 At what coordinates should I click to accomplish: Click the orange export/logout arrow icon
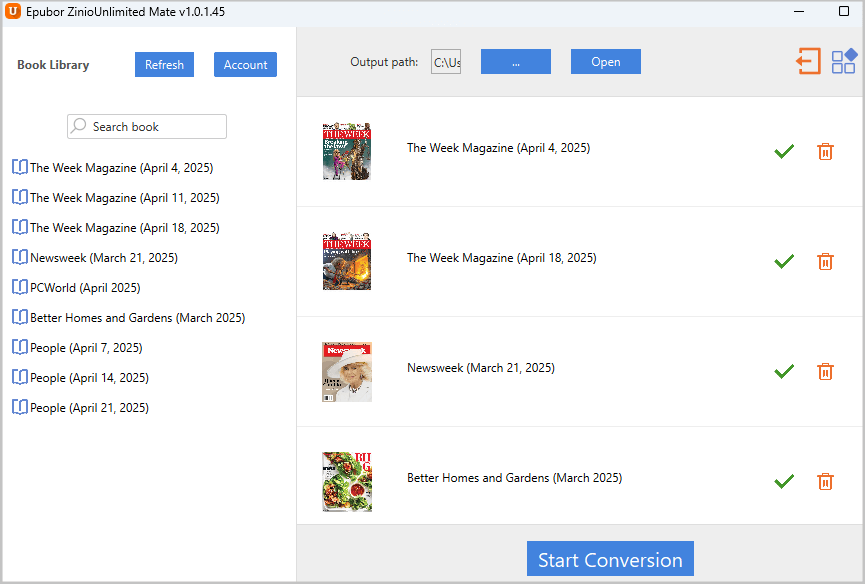tap(808, 62)
